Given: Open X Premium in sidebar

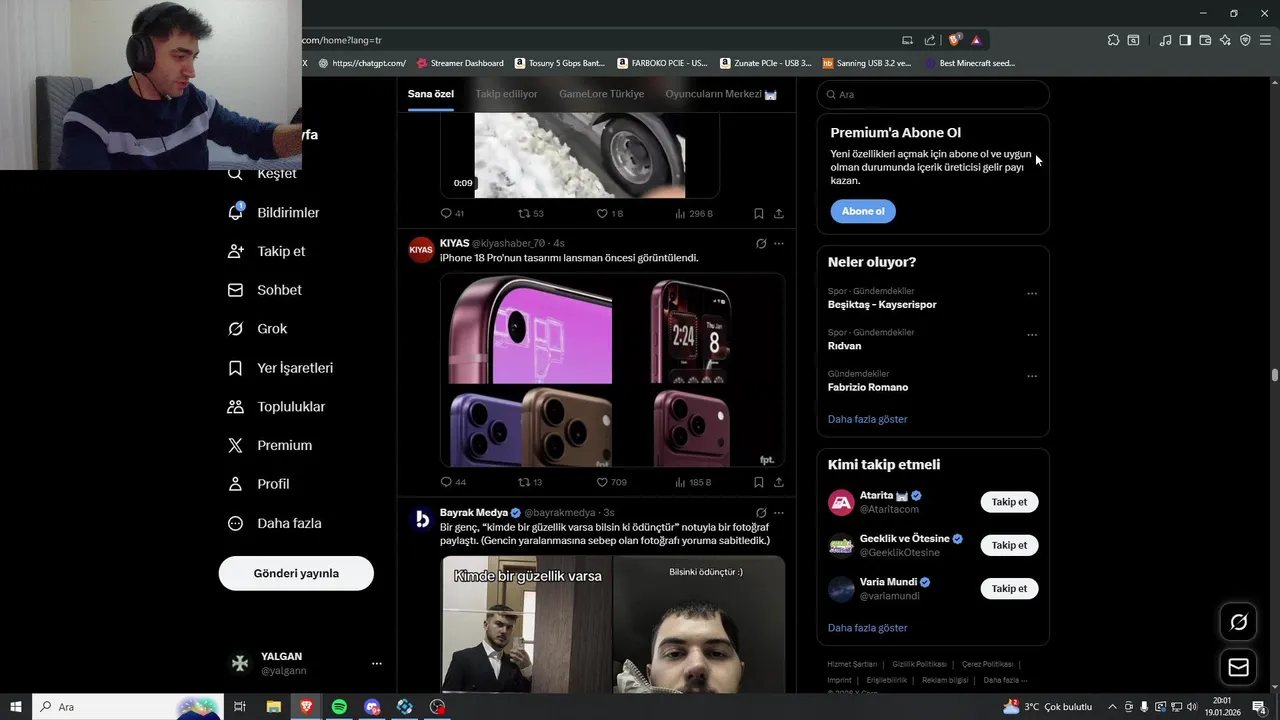Looking at the screenshot, I should coord(270,445).
